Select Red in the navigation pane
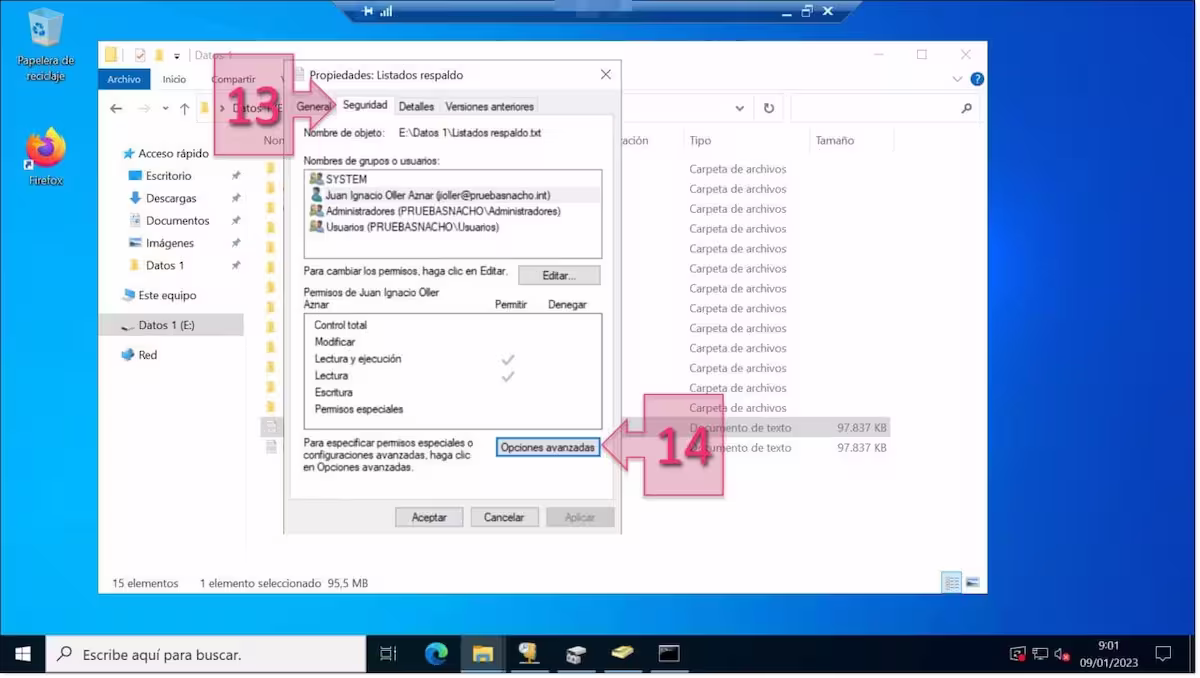Viewport: 1200px width, 678px height. [147, 355]
